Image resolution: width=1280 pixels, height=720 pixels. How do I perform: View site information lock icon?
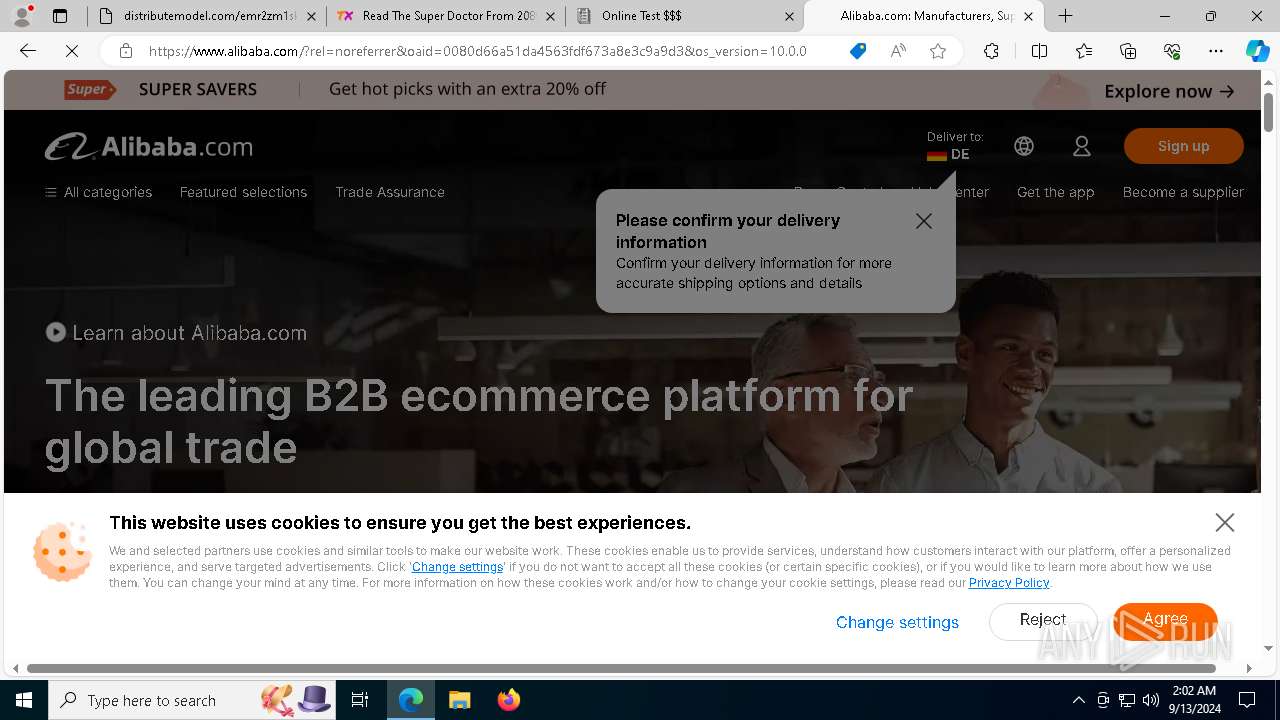click(x=125, y=51)
